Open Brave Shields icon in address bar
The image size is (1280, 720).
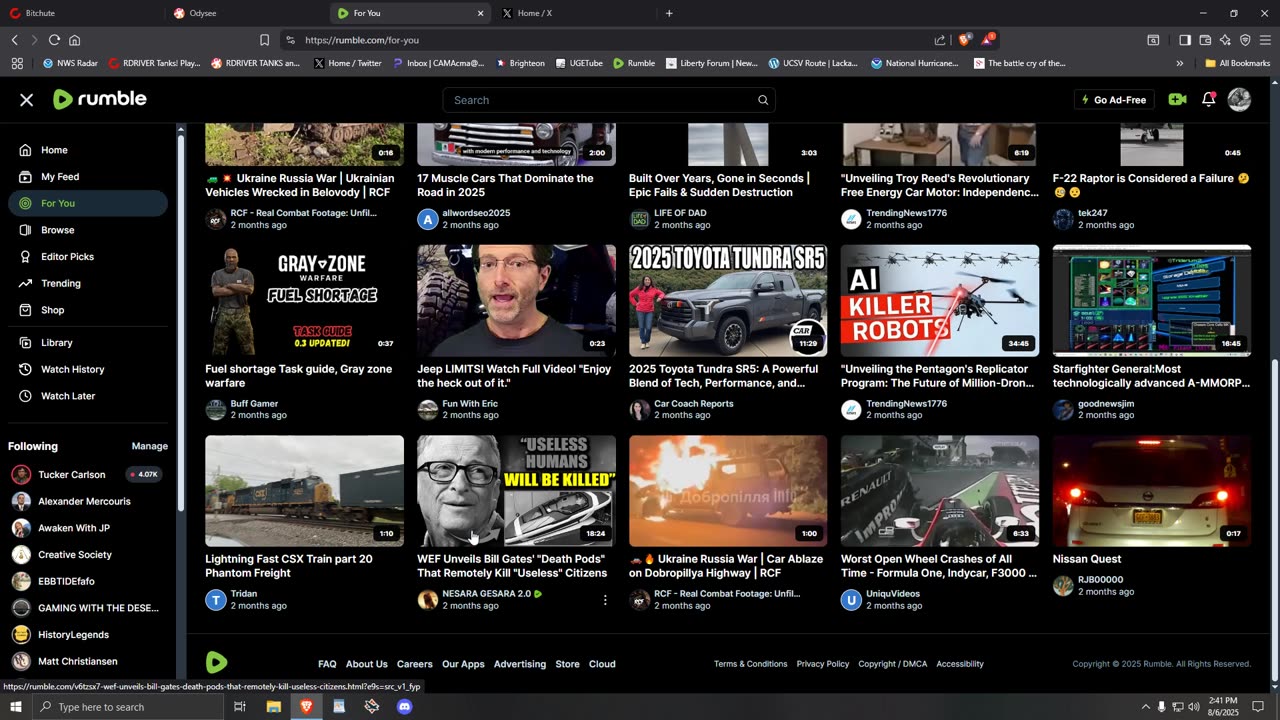(964, 40)
